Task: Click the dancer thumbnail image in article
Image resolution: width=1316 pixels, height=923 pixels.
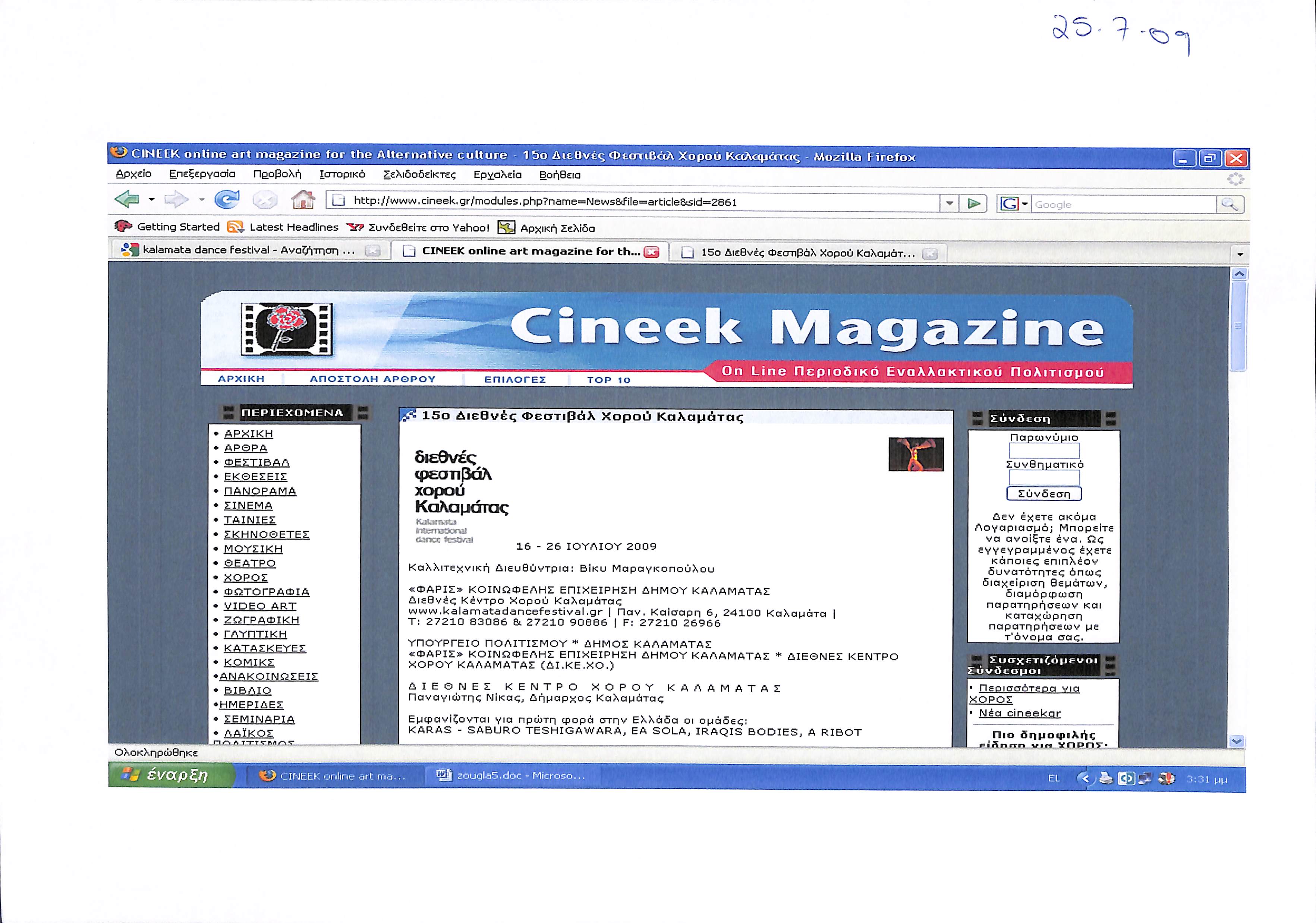Action: [x=916, y=454]
